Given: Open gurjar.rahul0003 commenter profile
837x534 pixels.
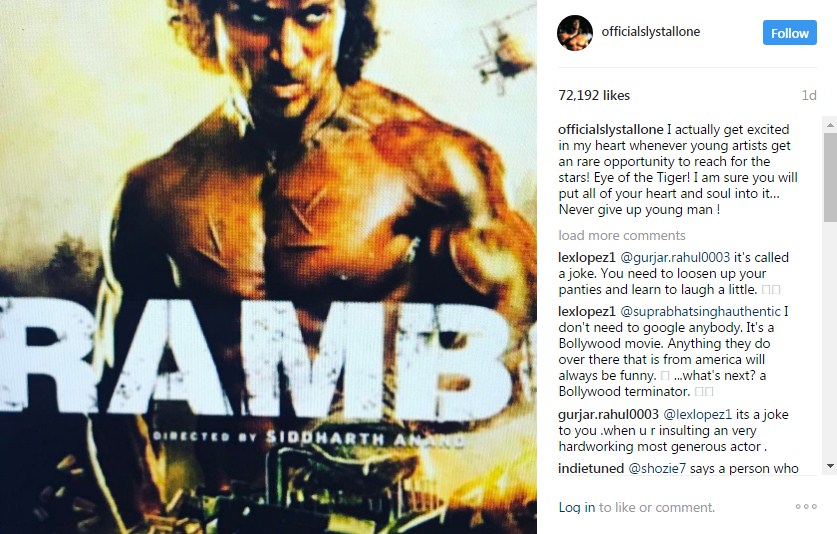Looking at the screenshot, I should [609, 414].
